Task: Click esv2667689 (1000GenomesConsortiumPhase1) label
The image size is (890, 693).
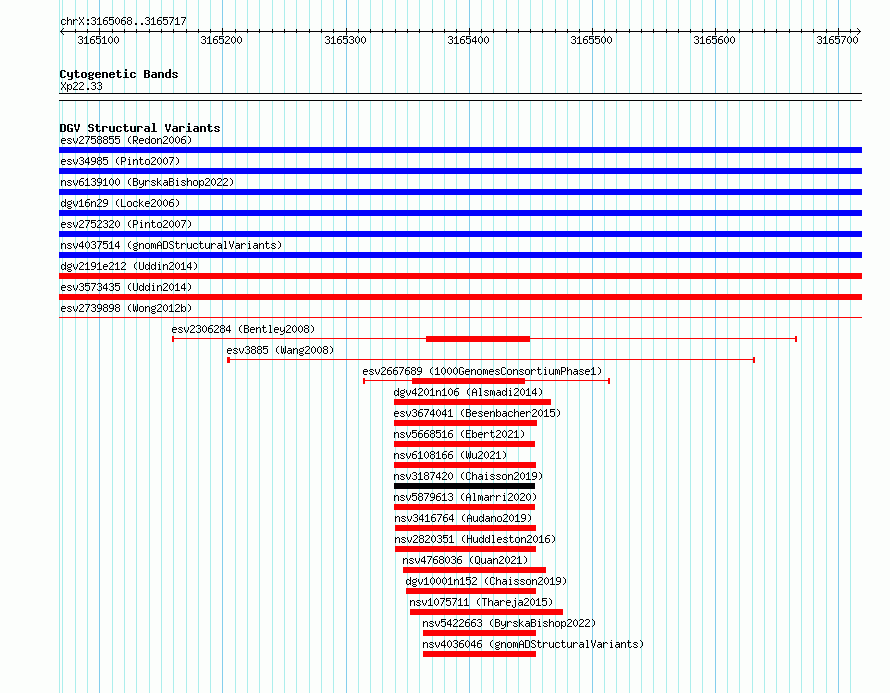Action: [x=482, y=371]
